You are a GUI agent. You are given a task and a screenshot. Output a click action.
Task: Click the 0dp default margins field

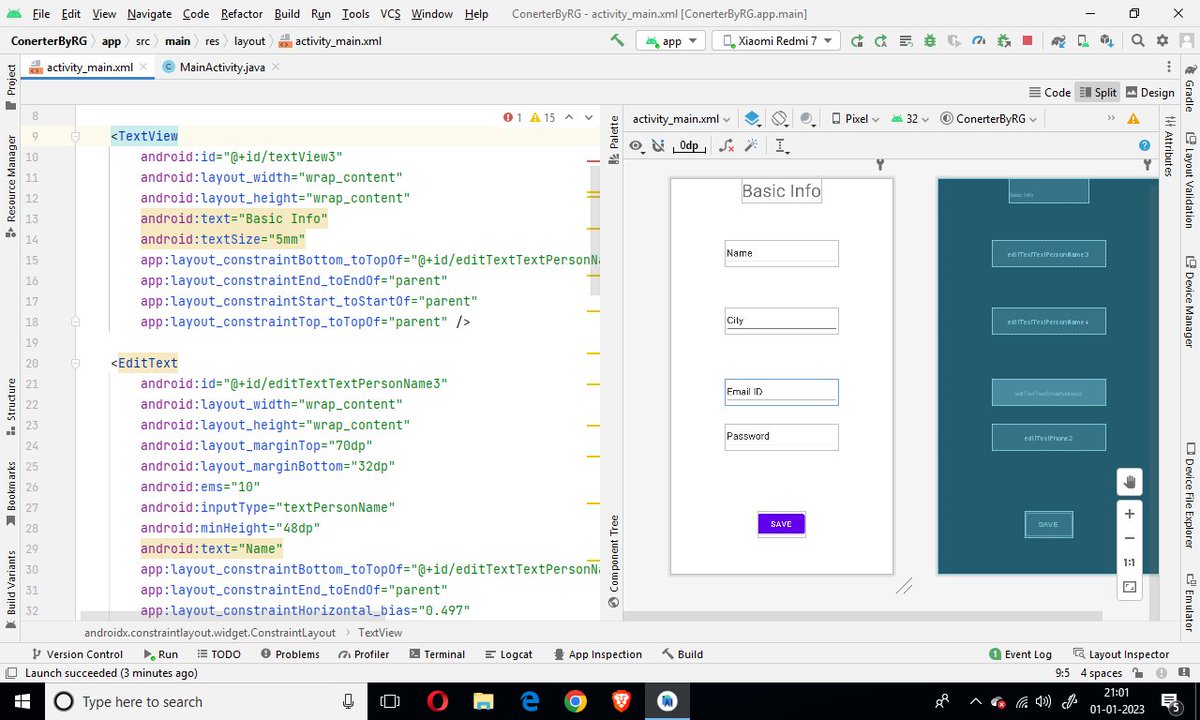click(688, 146)
